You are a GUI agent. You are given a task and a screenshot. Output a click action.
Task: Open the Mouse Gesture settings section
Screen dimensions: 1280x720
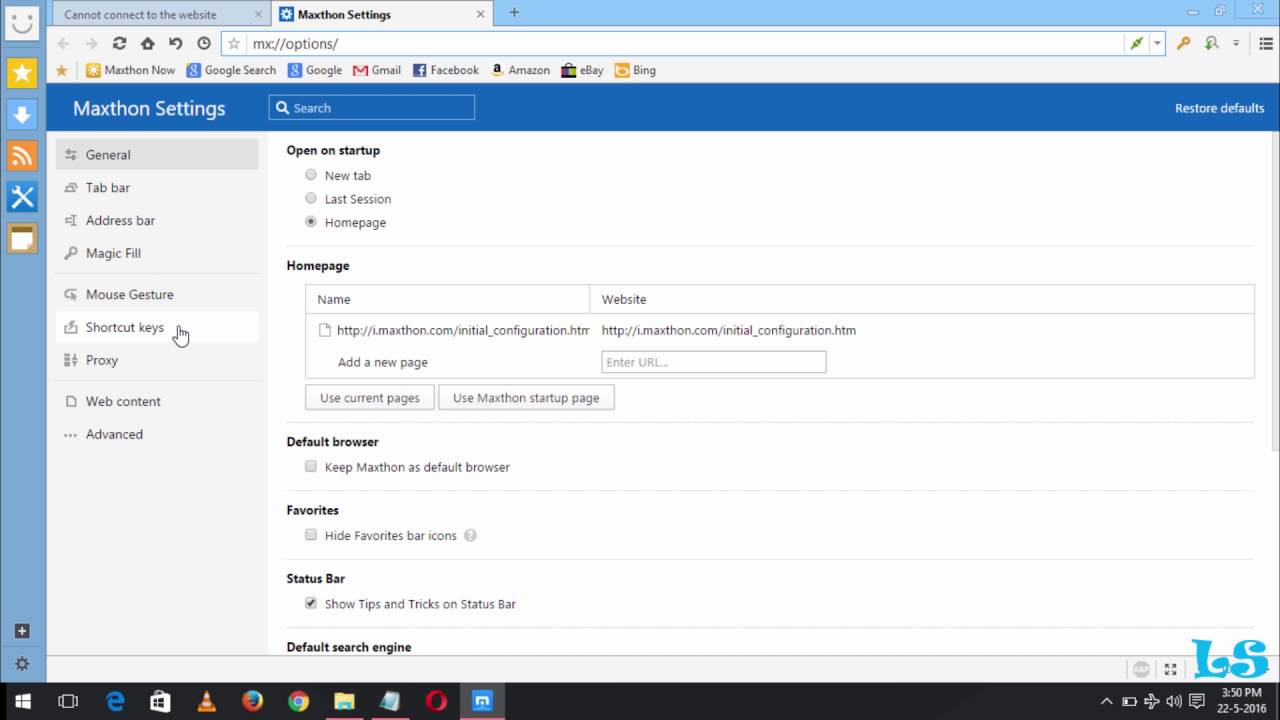tap(157, 294)
